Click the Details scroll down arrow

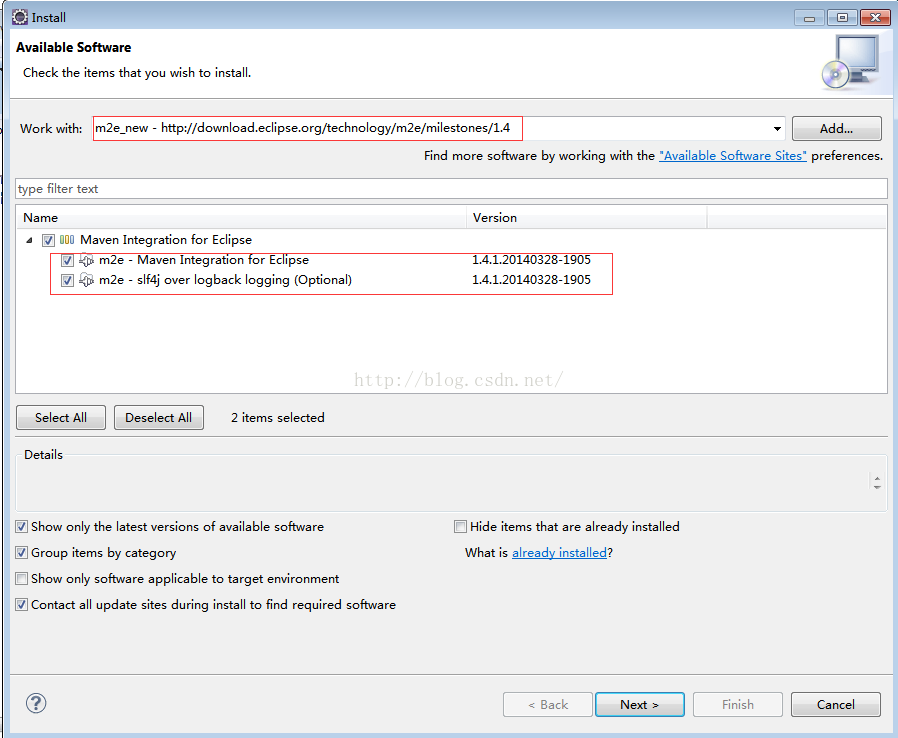click(877, 487)
